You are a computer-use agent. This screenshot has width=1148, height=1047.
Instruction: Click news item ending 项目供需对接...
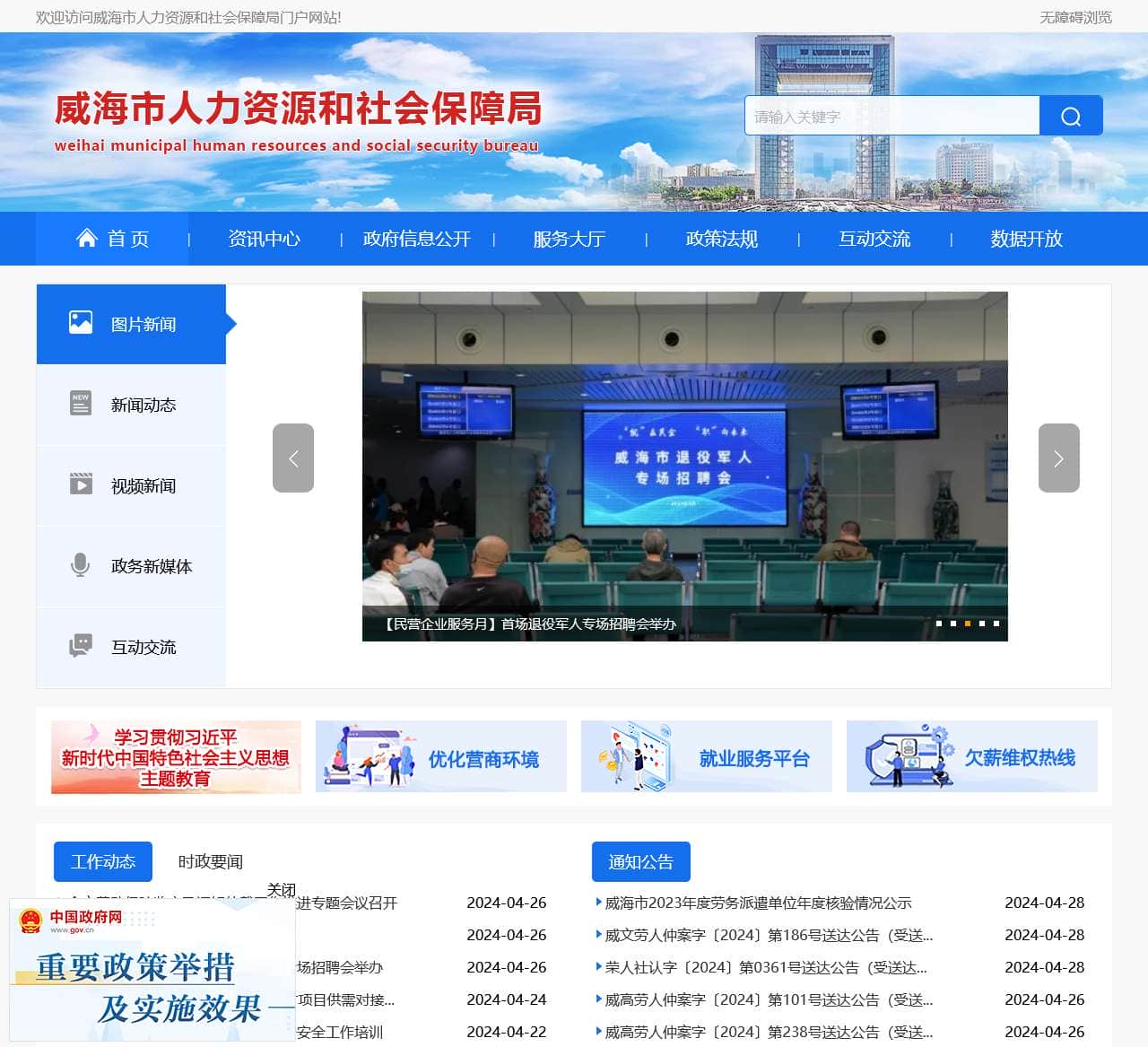tap(345, 999)
